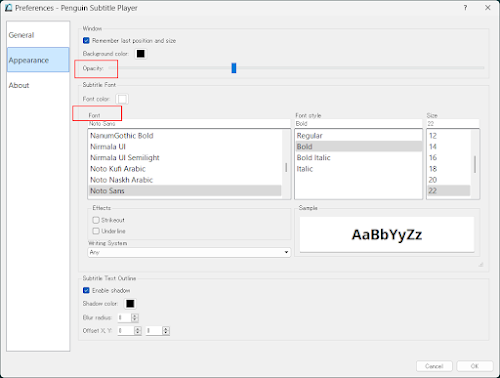Select Nirmala UI Semilight font
This screenshot has height=378, width=500.
(x=185, y=158)
